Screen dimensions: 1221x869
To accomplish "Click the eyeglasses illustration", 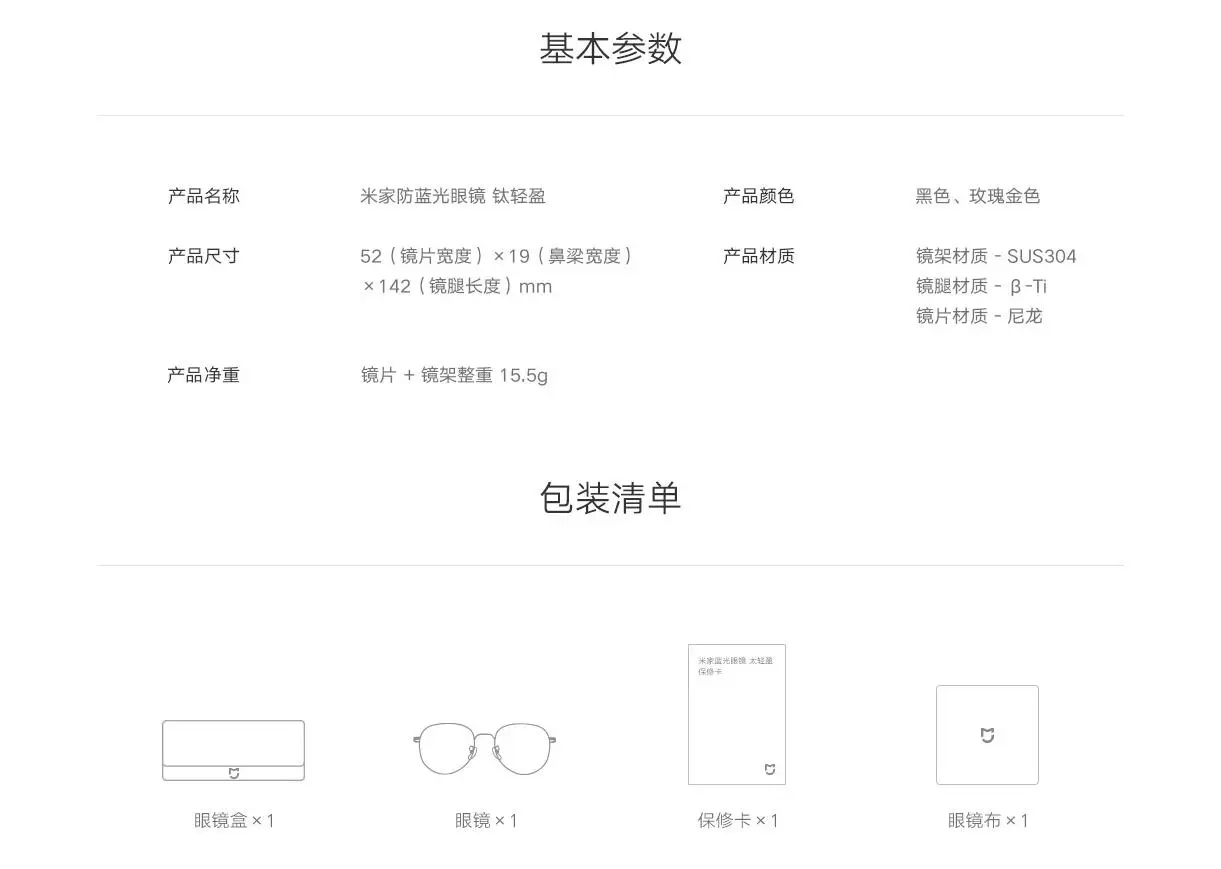I will tap(485, 748).
